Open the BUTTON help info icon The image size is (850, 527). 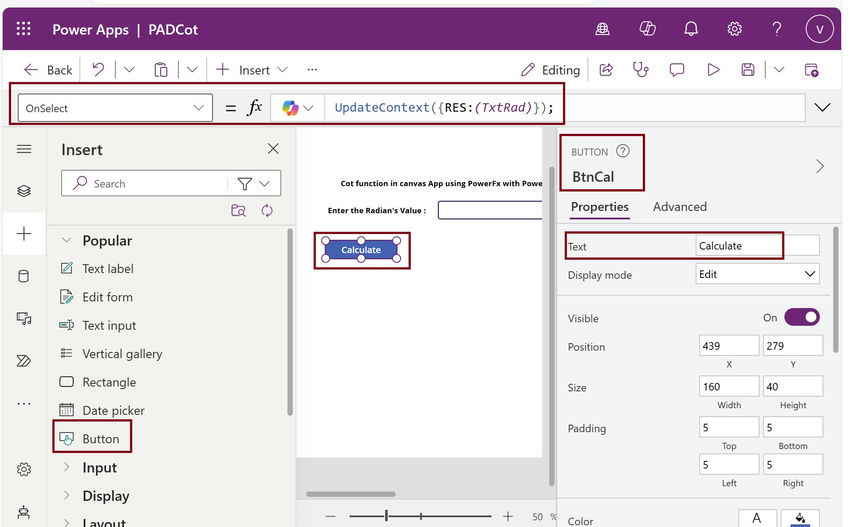pos(623,151)
